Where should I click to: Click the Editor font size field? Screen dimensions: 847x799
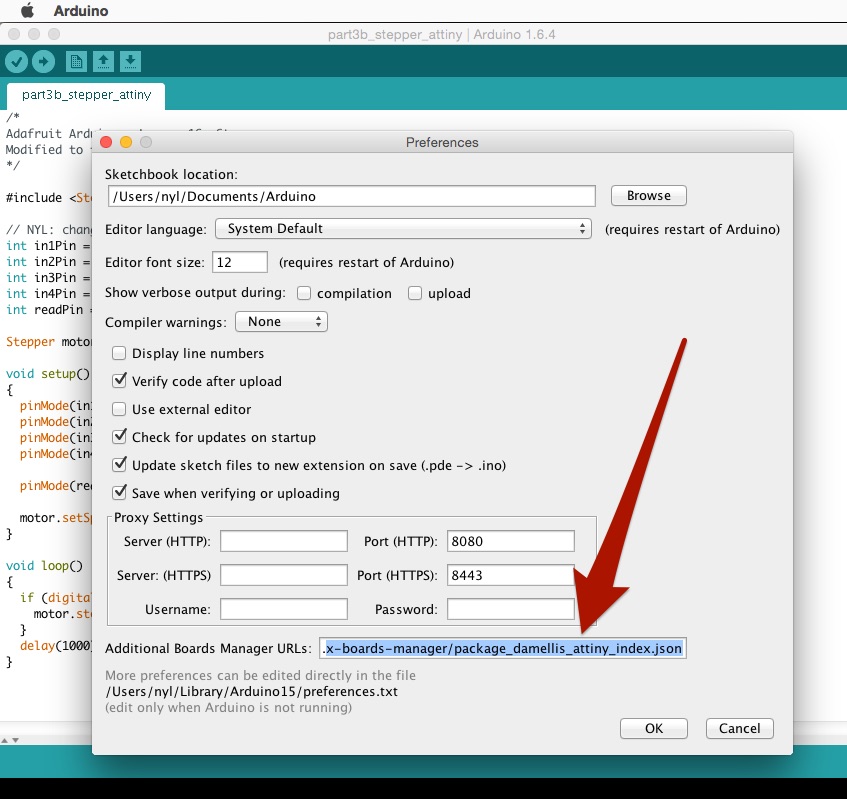240,262
